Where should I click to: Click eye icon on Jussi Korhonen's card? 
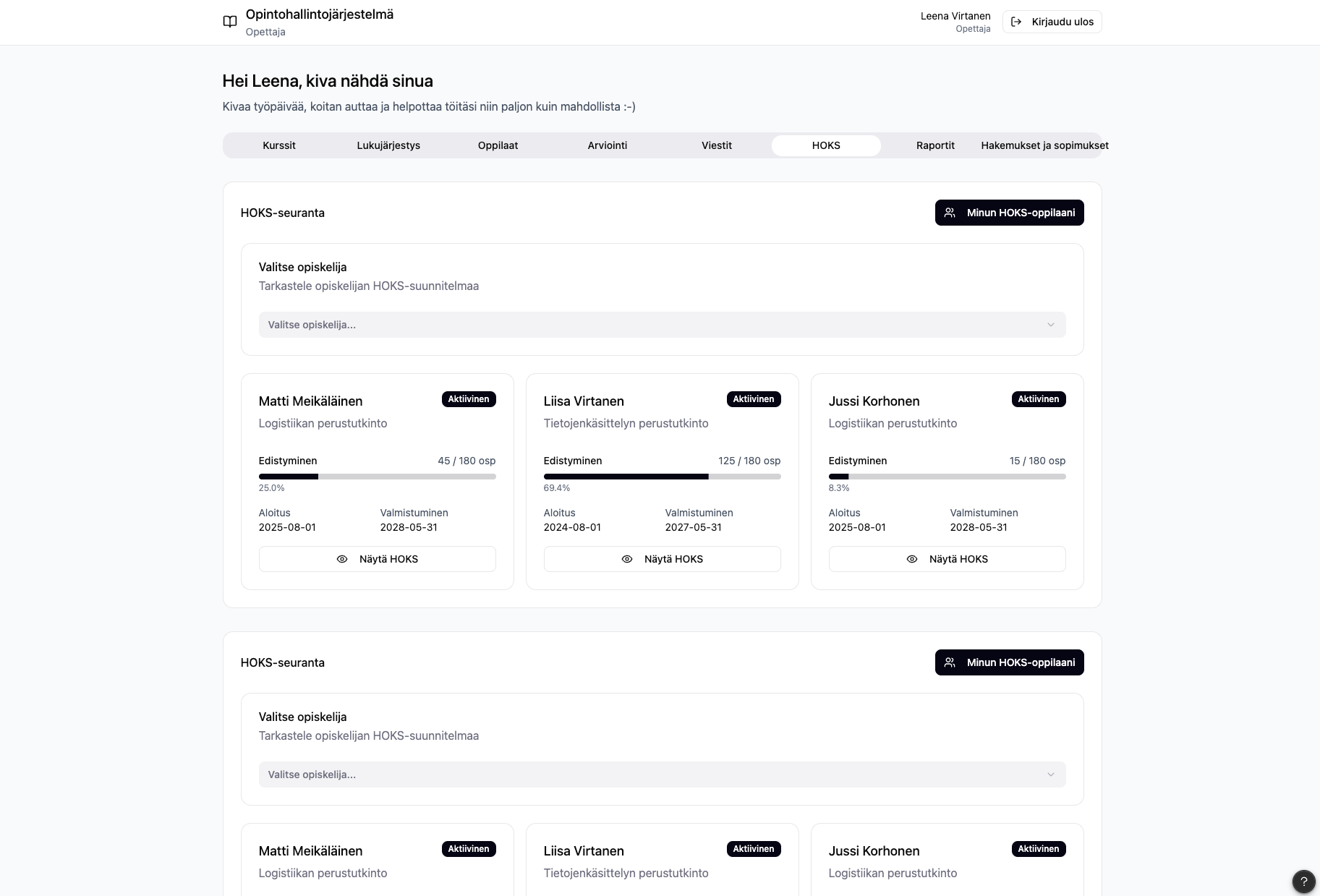[x=912, y=559]
